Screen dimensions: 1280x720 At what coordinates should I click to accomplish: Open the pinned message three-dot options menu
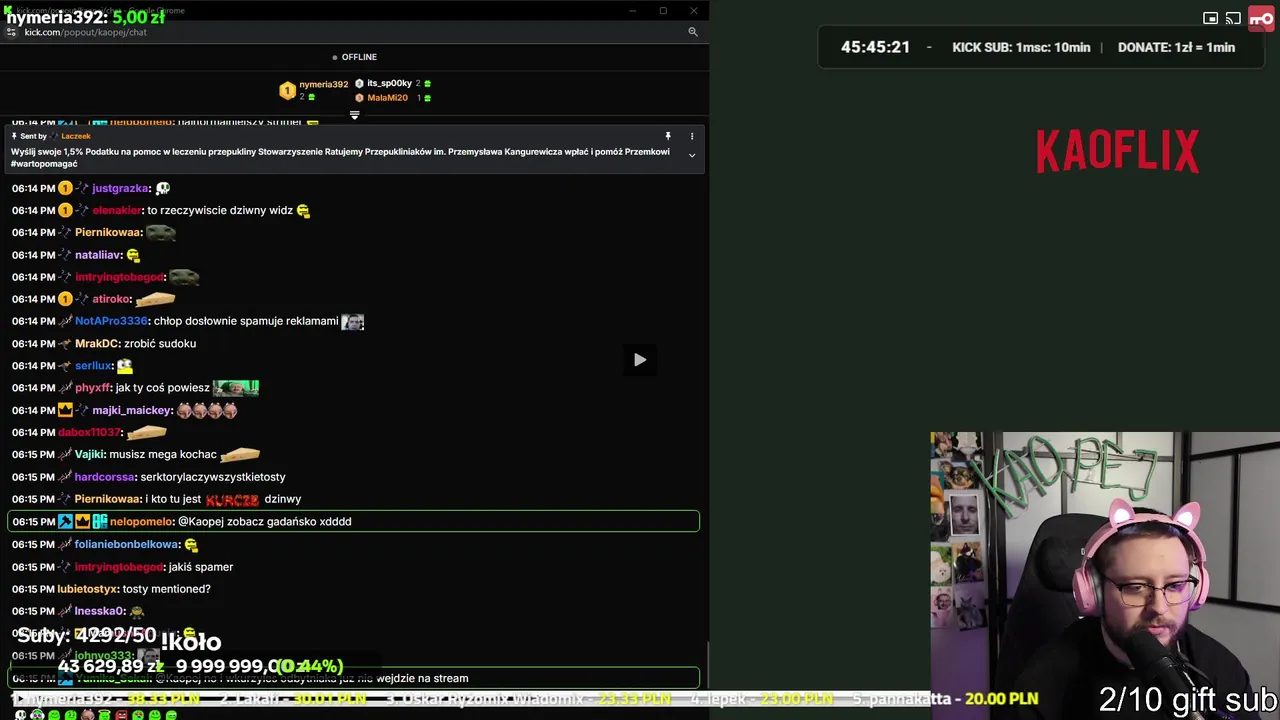pyautogui.click(x=691, y=136)
